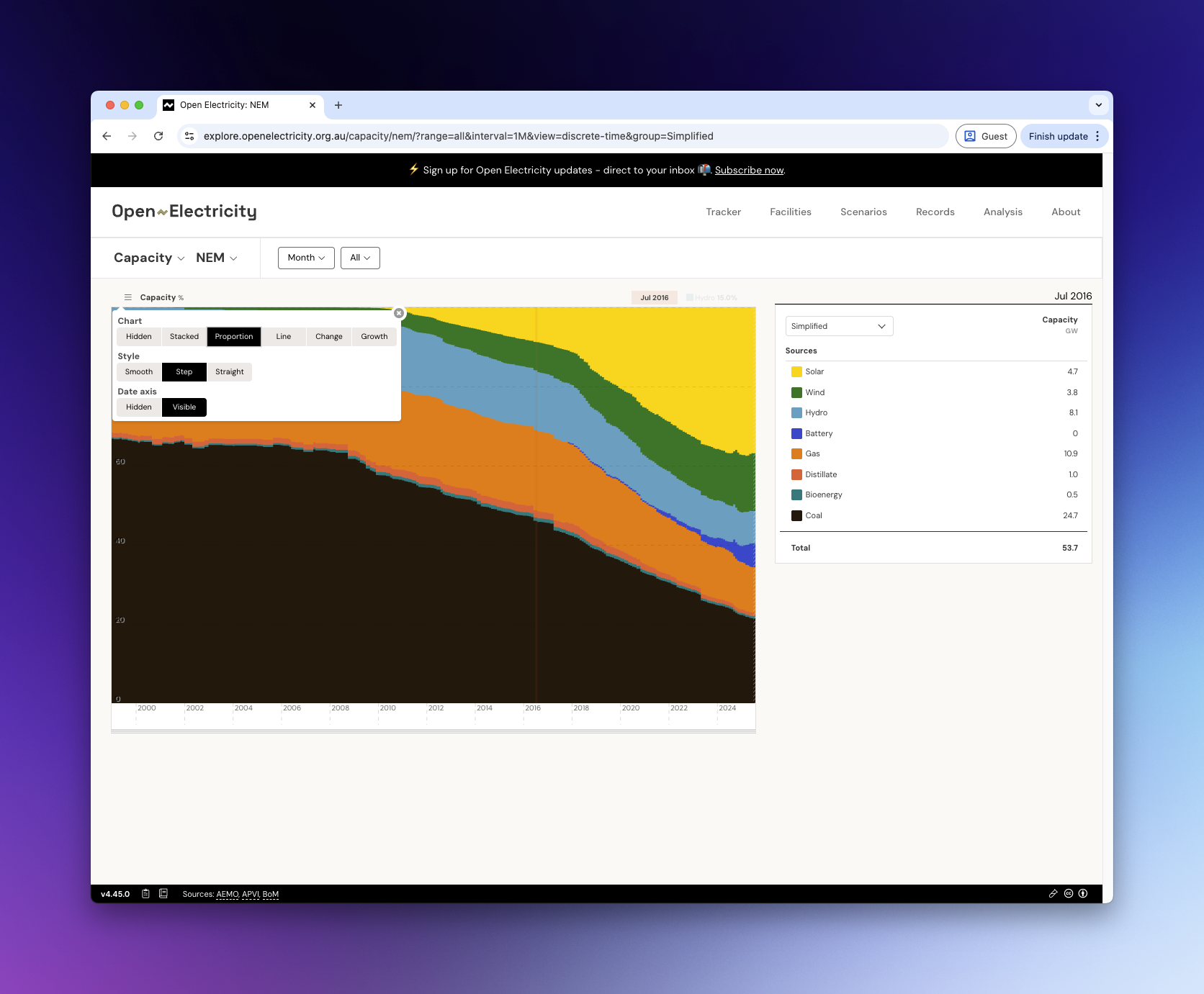Open Records in navigation
The width and height of the screenshot is (1204, 994).
click(935, 212)
